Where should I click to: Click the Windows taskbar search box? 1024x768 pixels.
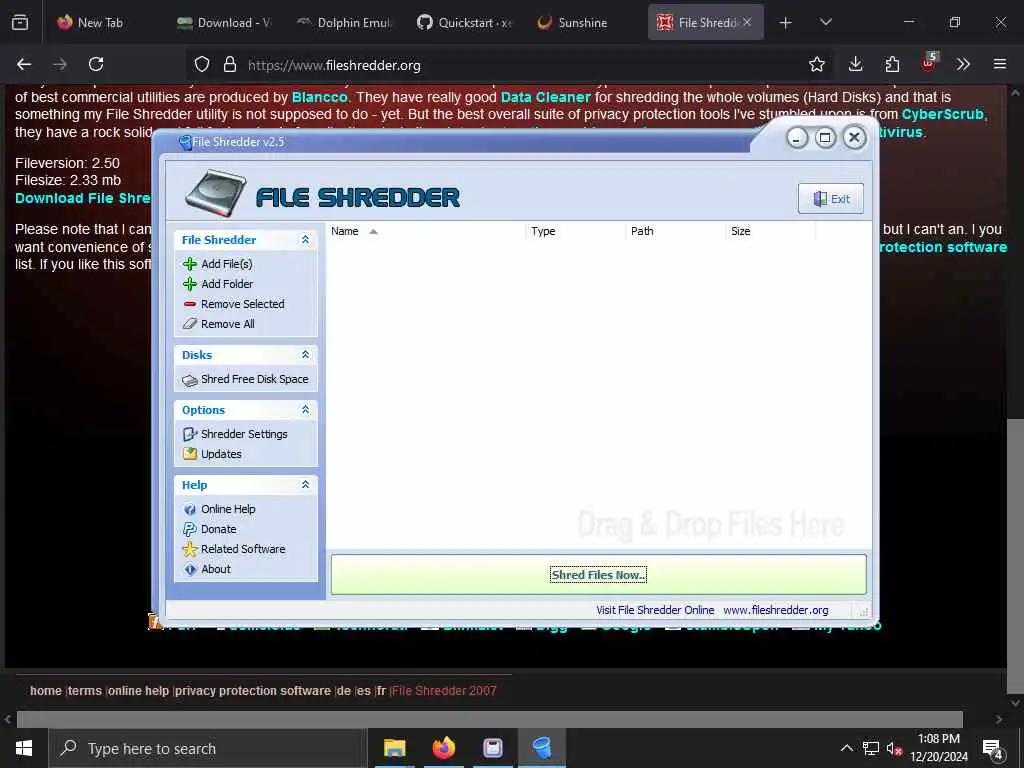[207, 748]
